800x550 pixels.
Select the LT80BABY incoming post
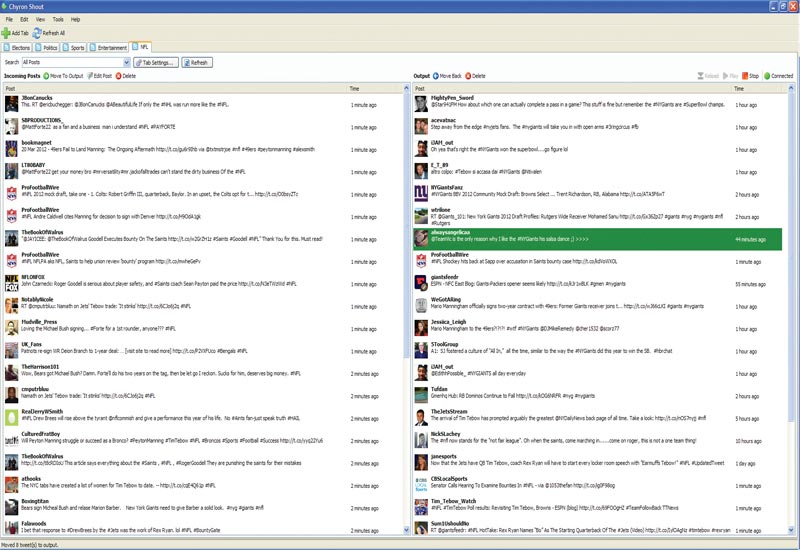point(203,171)
